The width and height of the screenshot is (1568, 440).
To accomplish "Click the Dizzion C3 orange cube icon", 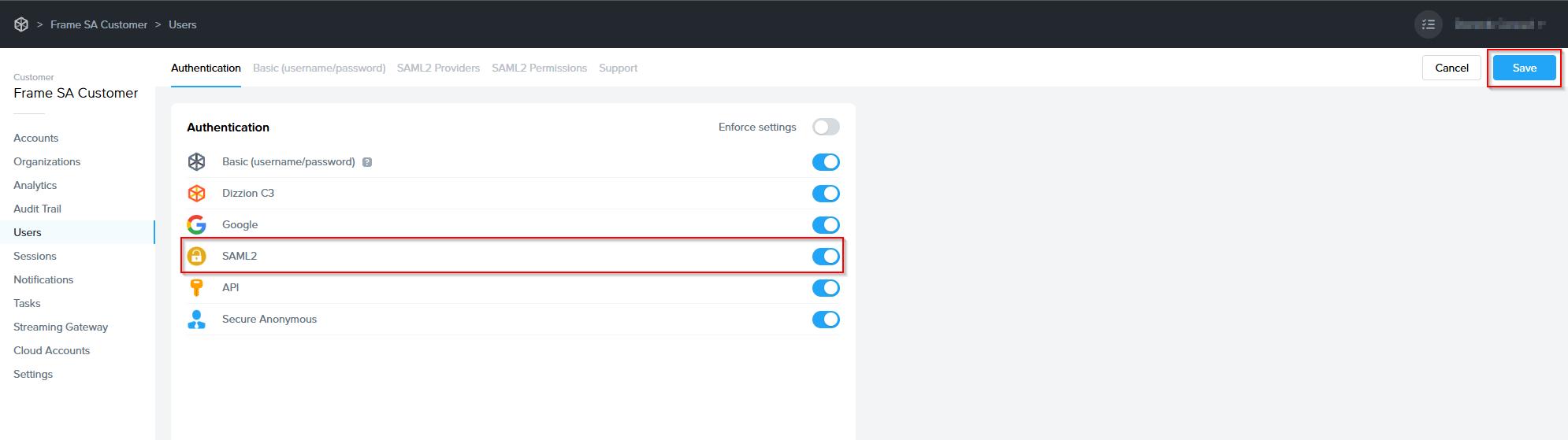I will pos(196,193).
